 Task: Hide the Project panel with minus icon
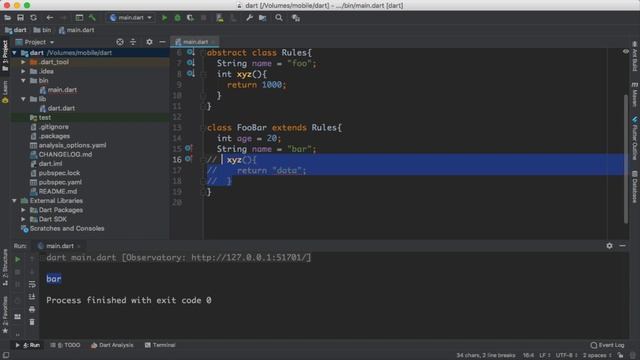tap(162, 42)
